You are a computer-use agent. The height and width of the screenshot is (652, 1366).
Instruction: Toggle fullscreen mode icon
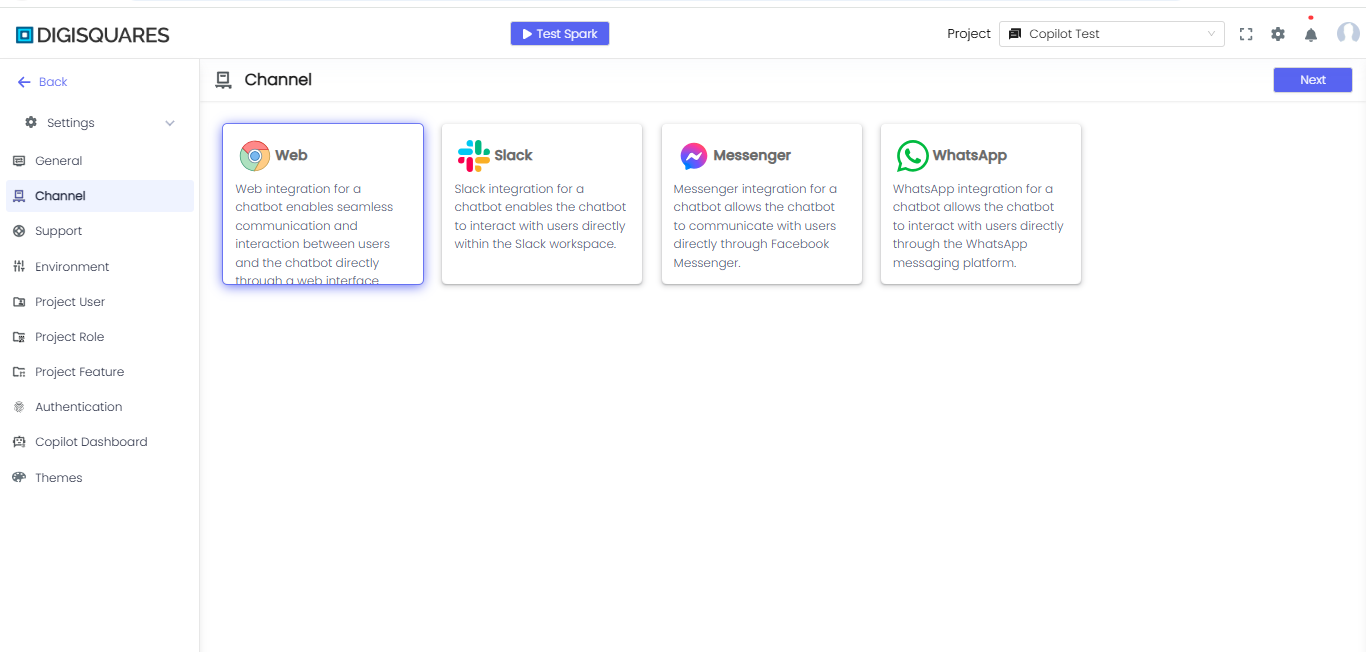click(x=1246, y=34)
